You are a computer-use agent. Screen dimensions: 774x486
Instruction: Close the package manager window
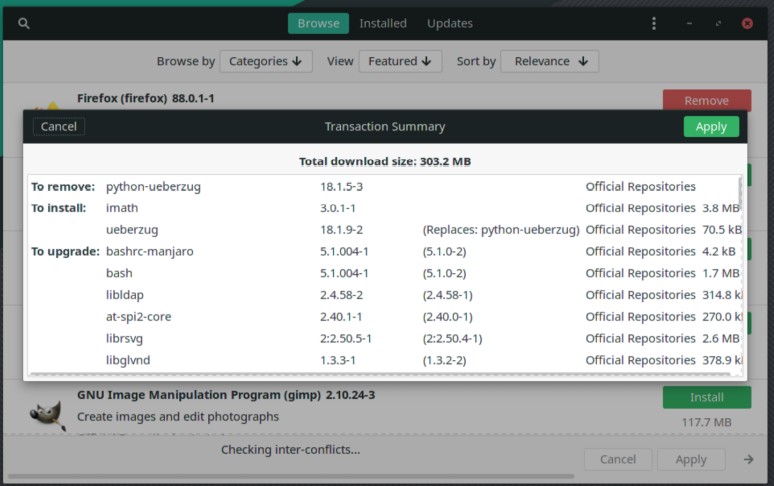click(747, 23)
